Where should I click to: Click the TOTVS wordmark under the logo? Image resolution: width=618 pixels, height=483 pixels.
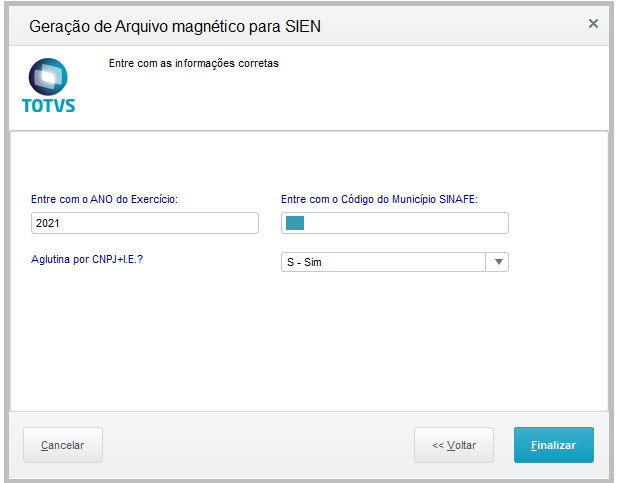(x=48, y=104)
